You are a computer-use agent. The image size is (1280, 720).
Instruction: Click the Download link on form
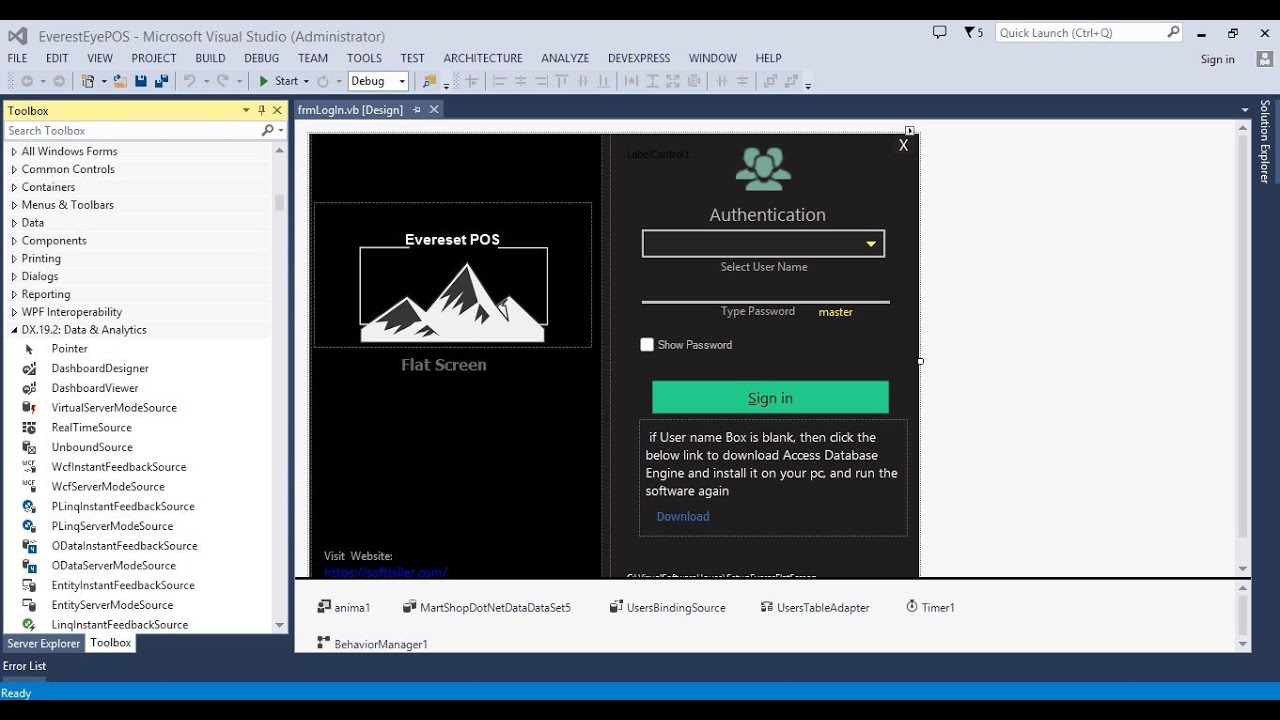pyautogui.click(x=683, y=516)
